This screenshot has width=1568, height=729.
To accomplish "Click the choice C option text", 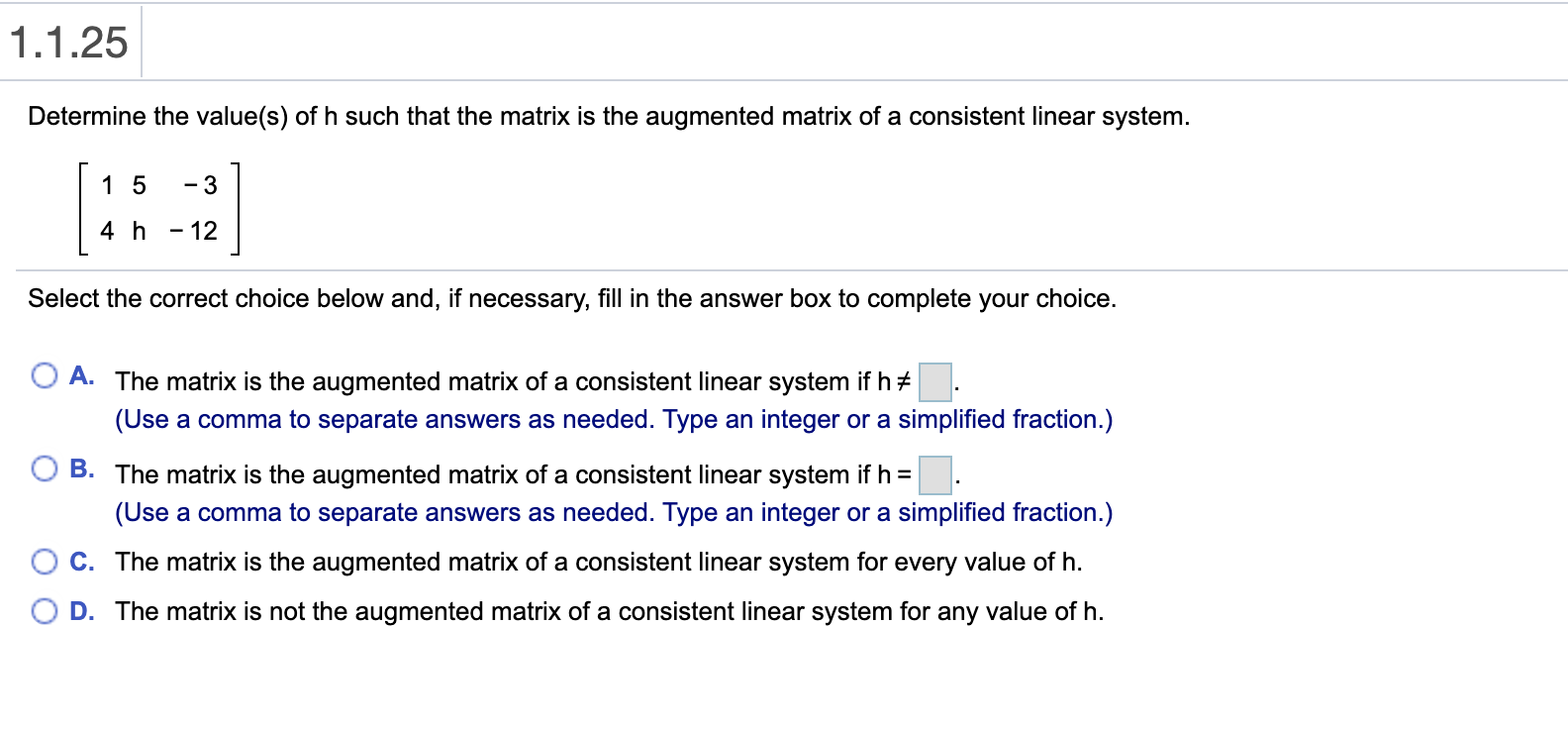I will 594,562.
